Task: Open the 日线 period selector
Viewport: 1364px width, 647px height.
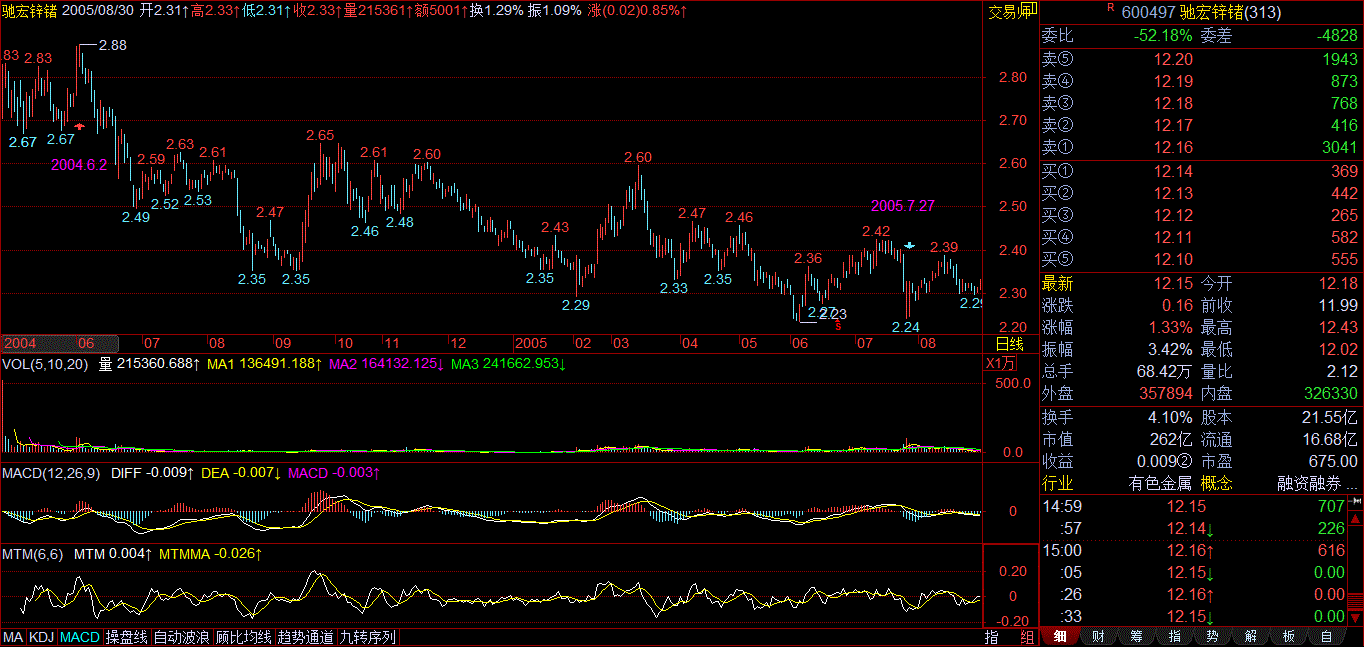Action: [1011, 343]
